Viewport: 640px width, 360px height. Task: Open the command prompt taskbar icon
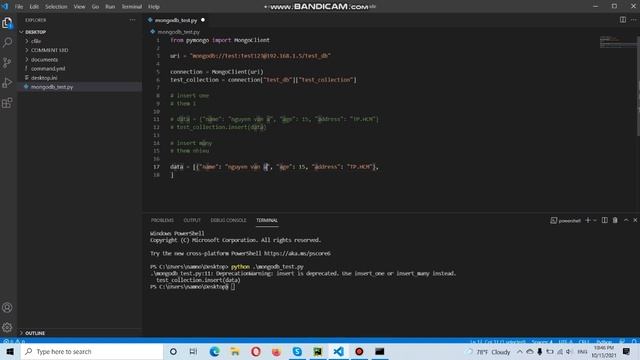pyautogui.click(x=380, y=351)
